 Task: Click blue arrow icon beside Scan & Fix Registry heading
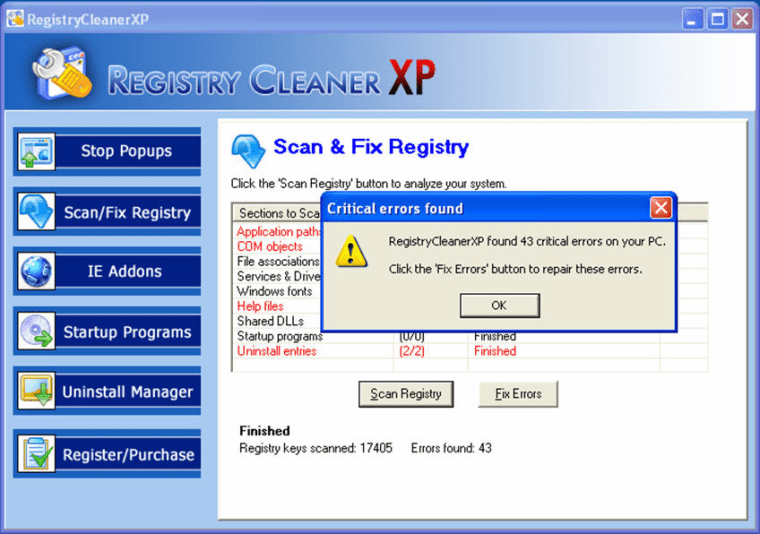(x=248, y=151)
